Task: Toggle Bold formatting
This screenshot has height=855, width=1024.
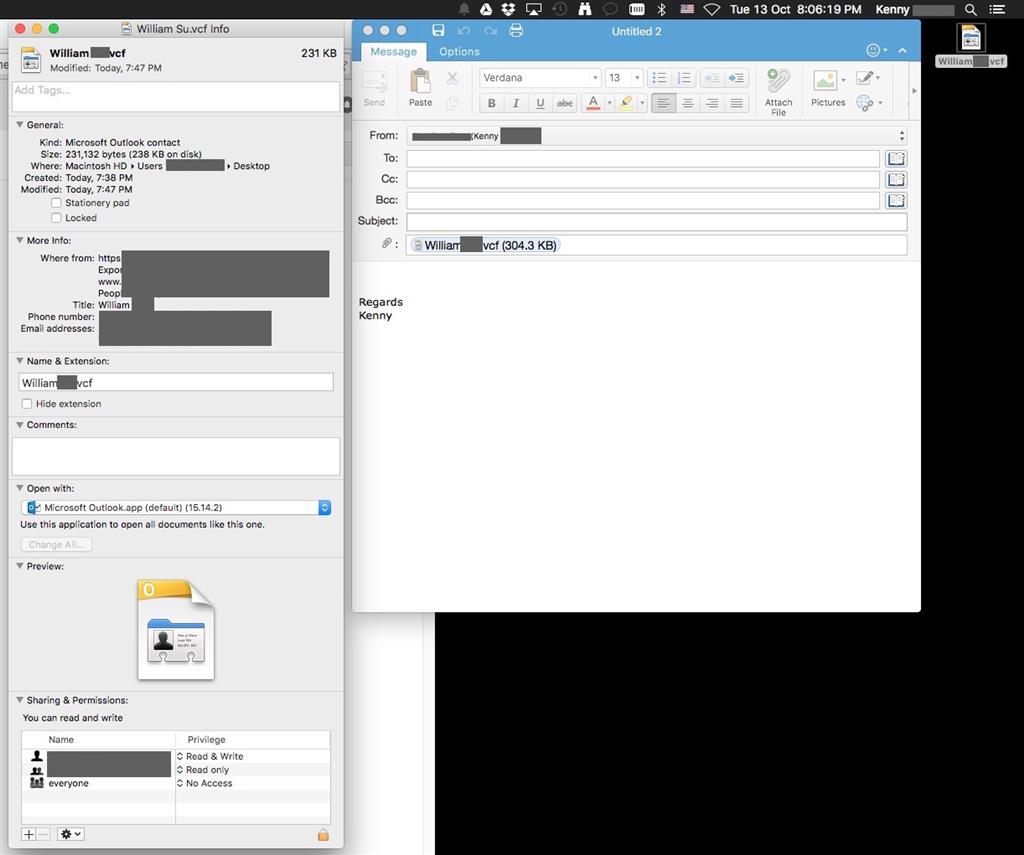Action: click(x=492, y=103)
